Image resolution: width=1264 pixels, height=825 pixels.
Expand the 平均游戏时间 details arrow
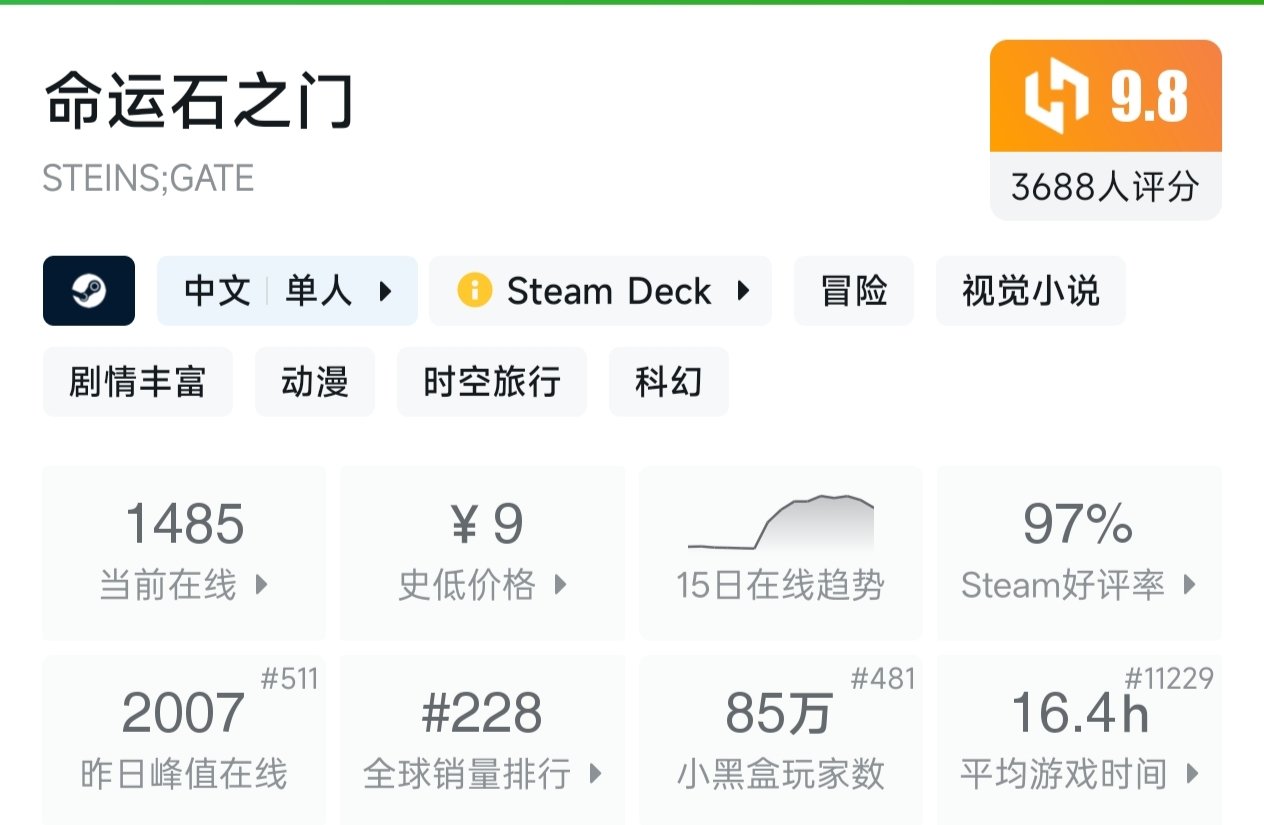1192,774
